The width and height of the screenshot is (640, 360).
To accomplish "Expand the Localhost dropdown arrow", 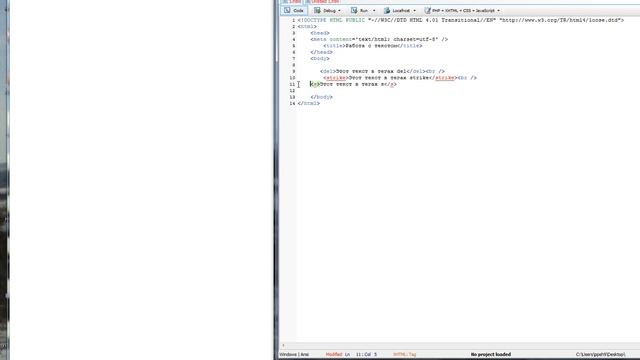I will (x=414, y=11).
